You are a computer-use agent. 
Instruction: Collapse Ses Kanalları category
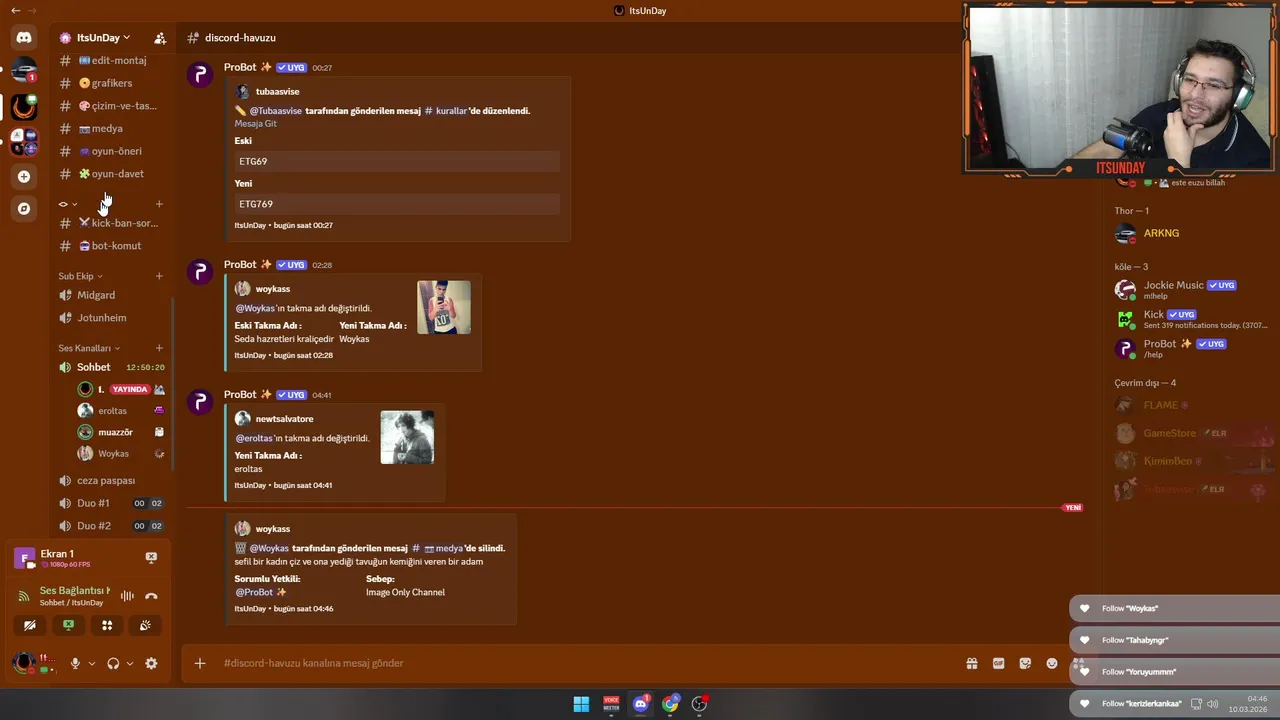pos(89,348)
